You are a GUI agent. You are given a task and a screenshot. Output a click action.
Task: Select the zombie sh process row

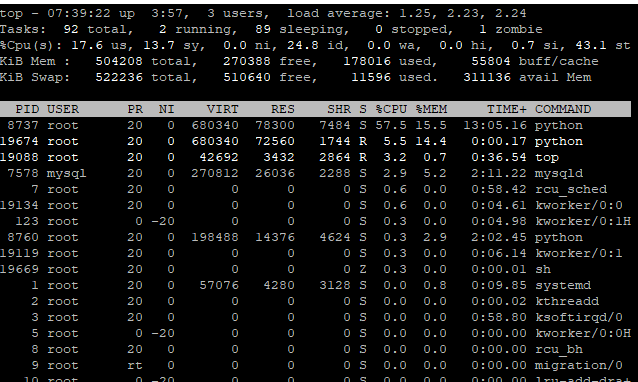(315, 269)
